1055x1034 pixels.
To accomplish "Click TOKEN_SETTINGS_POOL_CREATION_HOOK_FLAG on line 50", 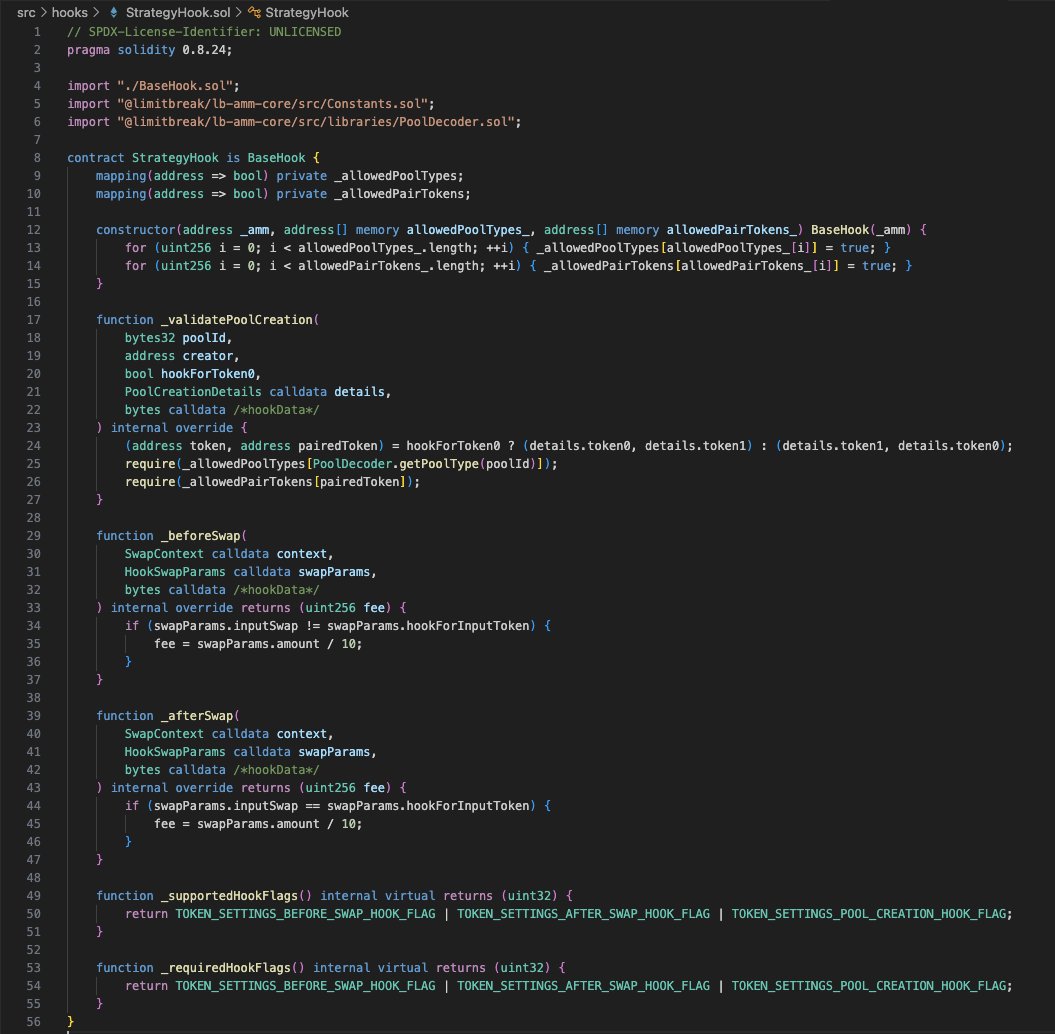I will (870, 913).
